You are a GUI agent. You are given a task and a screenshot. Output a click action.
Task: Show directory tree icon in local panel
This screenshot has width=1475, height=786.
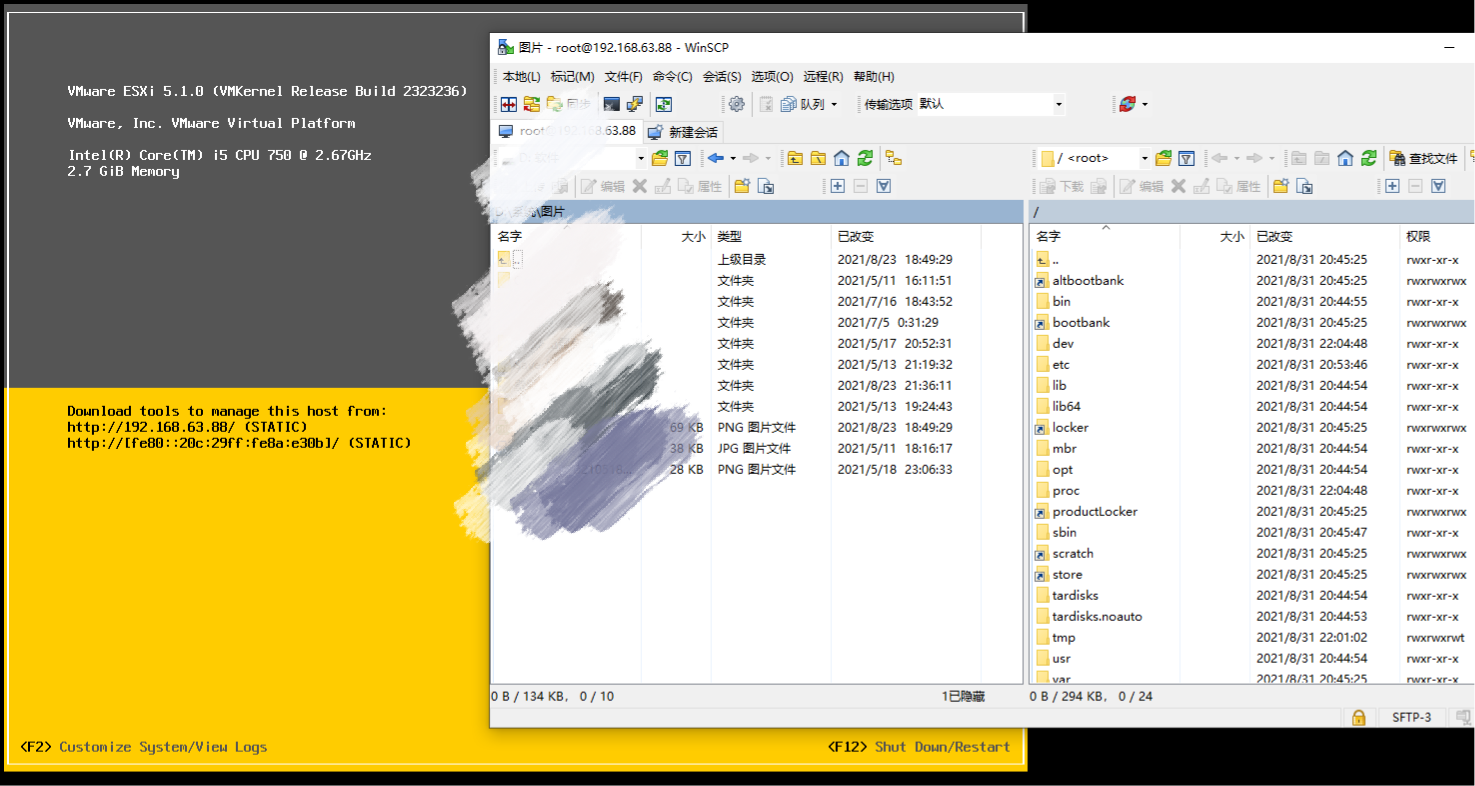[894, 158]
